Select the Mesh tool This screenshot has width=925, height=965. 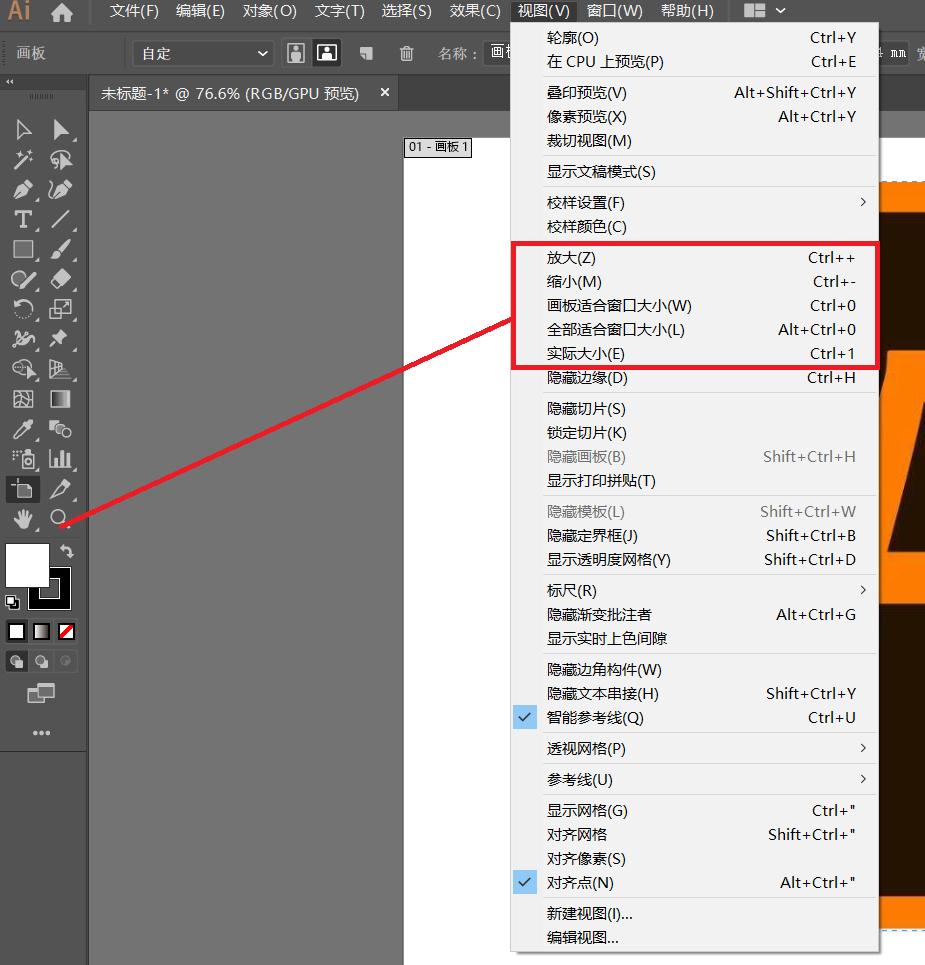pyautogui.click(x=23, y=399)
